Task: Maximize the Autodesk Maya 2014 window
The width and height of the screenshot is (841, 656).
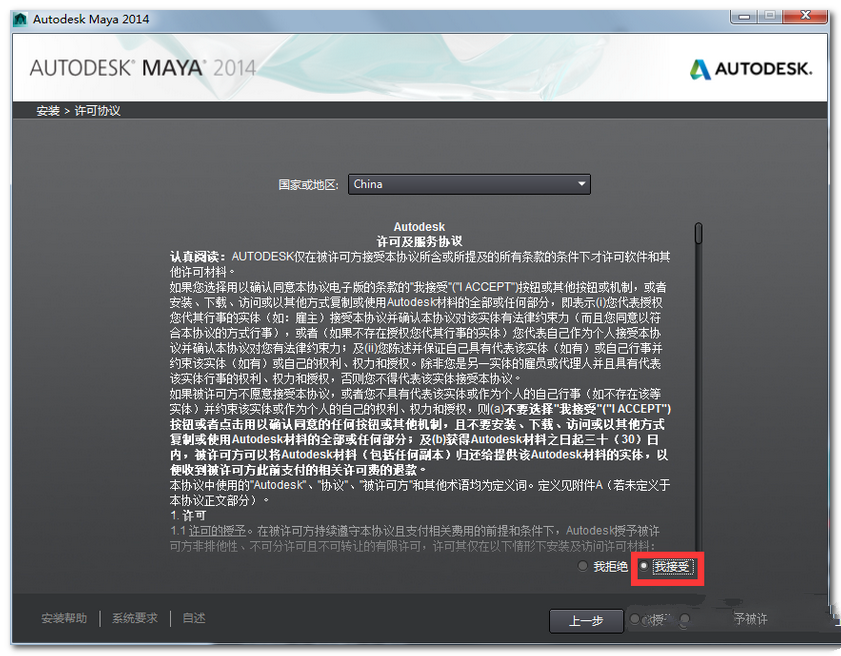Action: [770, 16]
